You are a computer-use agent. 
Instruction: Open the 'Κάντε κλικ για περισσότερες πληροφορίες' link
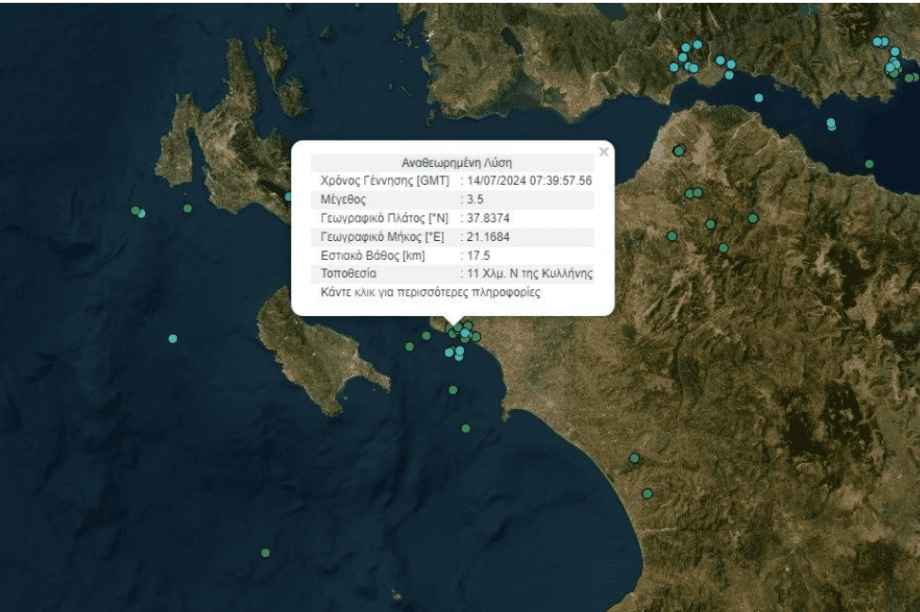point(431,293)
